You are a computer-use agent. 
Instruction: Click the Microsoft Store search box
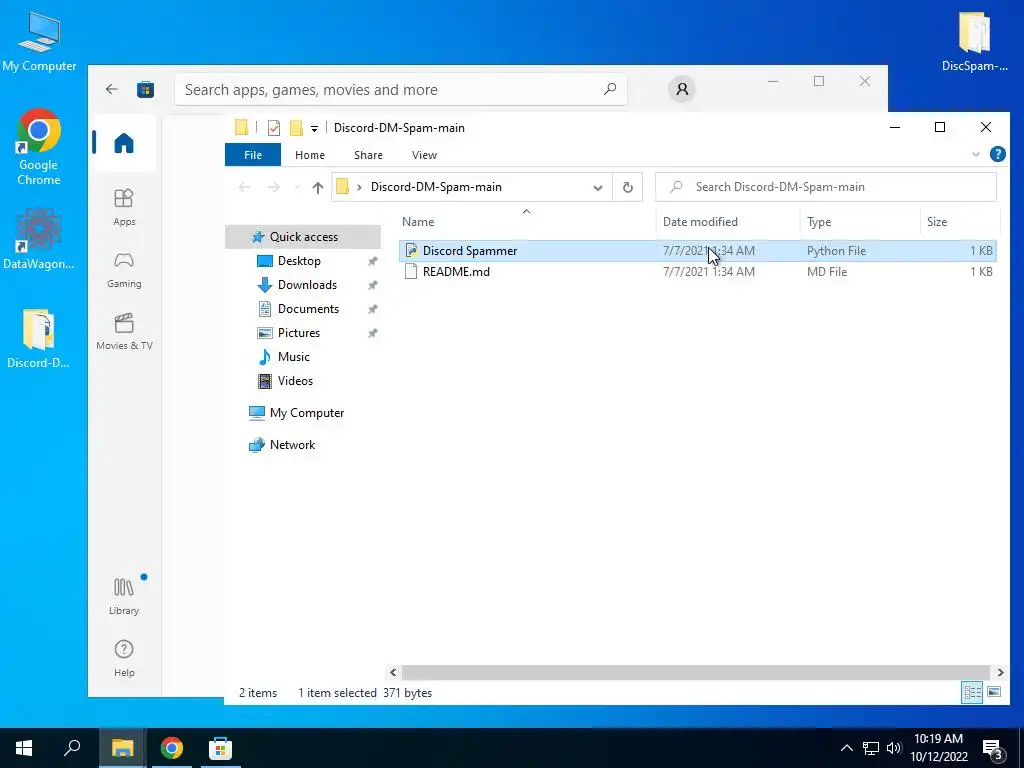401,89
